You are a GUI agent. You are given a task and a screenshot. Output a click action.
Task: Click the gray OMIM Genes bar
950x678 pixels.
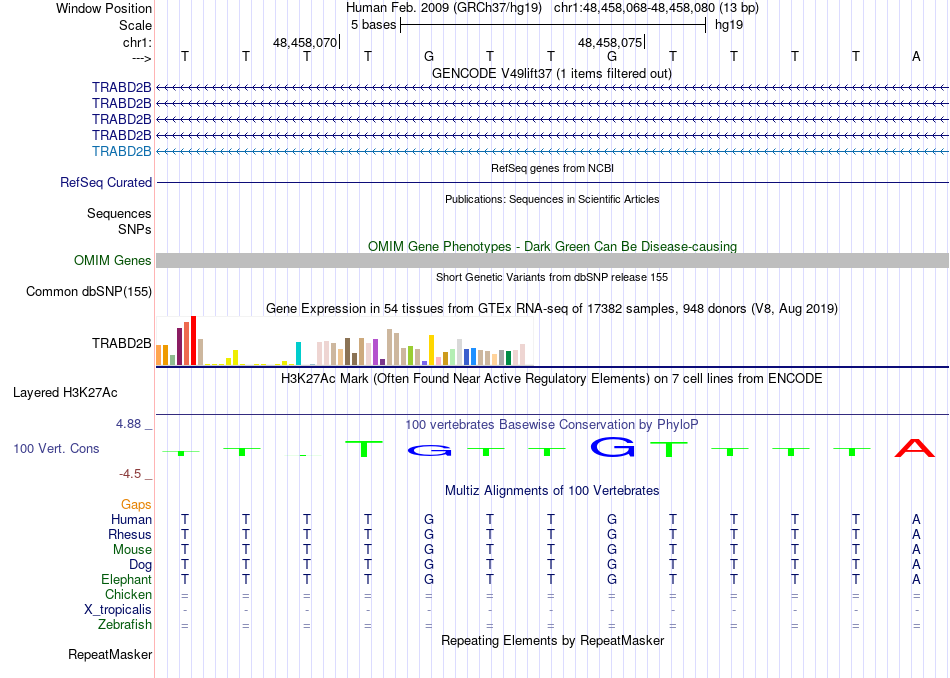click(x=552, y=261)
